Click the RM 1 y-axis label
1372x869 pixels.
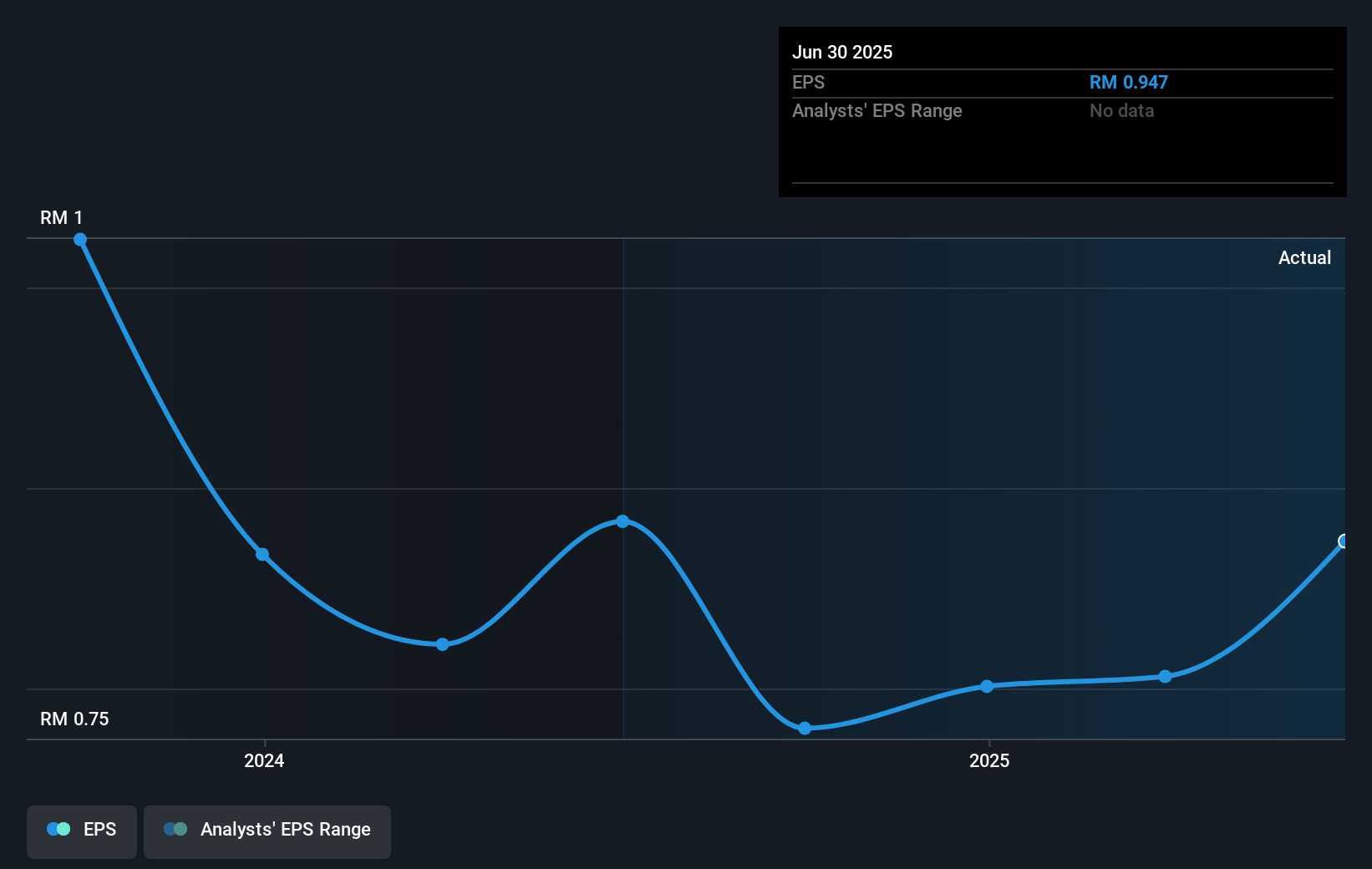(62, 218)
